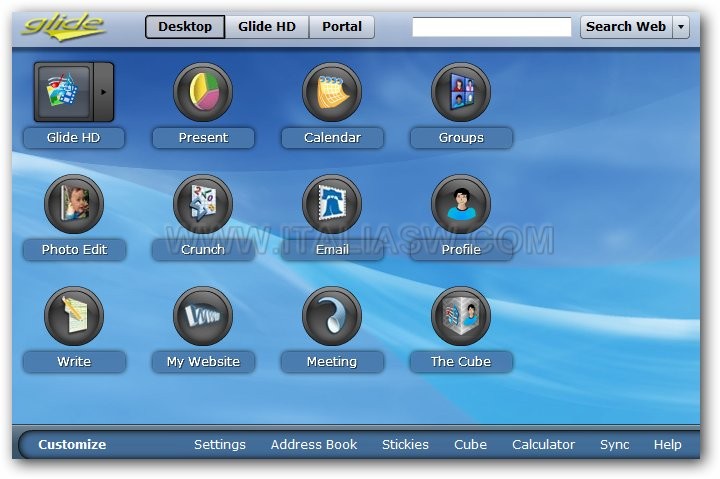Open Customize in the bottom bar

pos(72,445)
